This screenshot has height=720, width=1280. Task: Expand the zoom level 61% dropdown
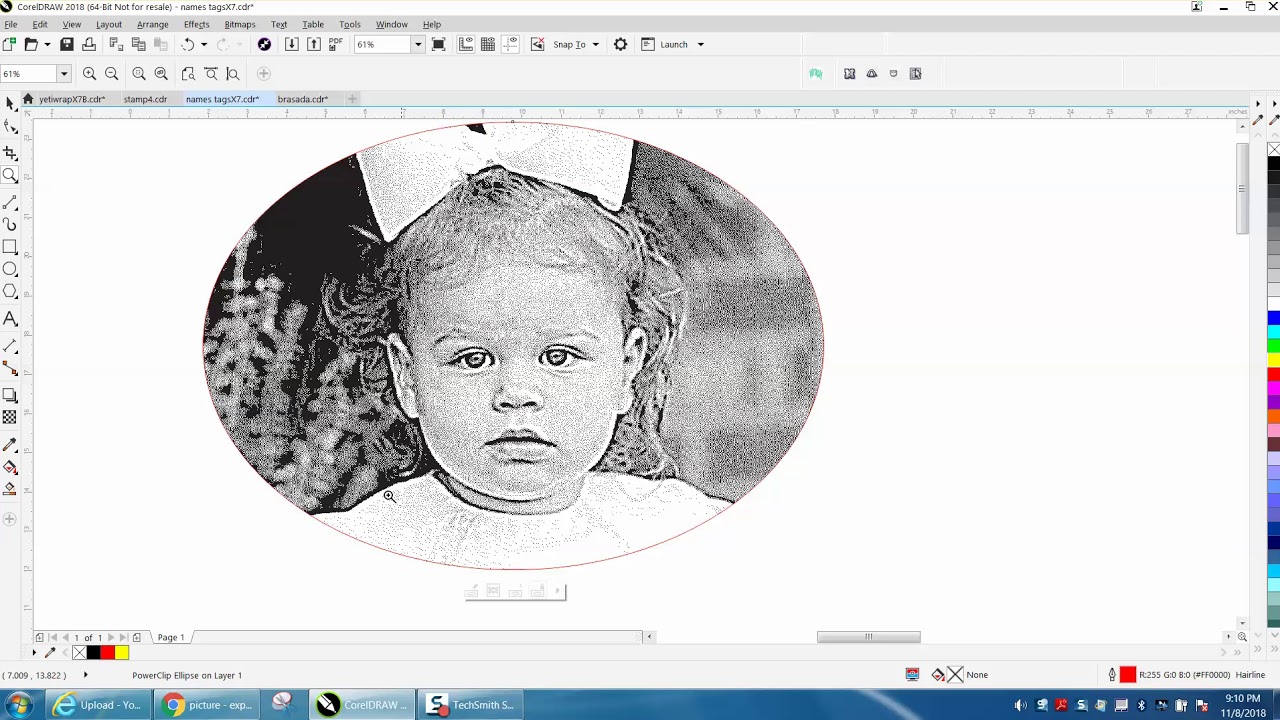tap(418, 44)
